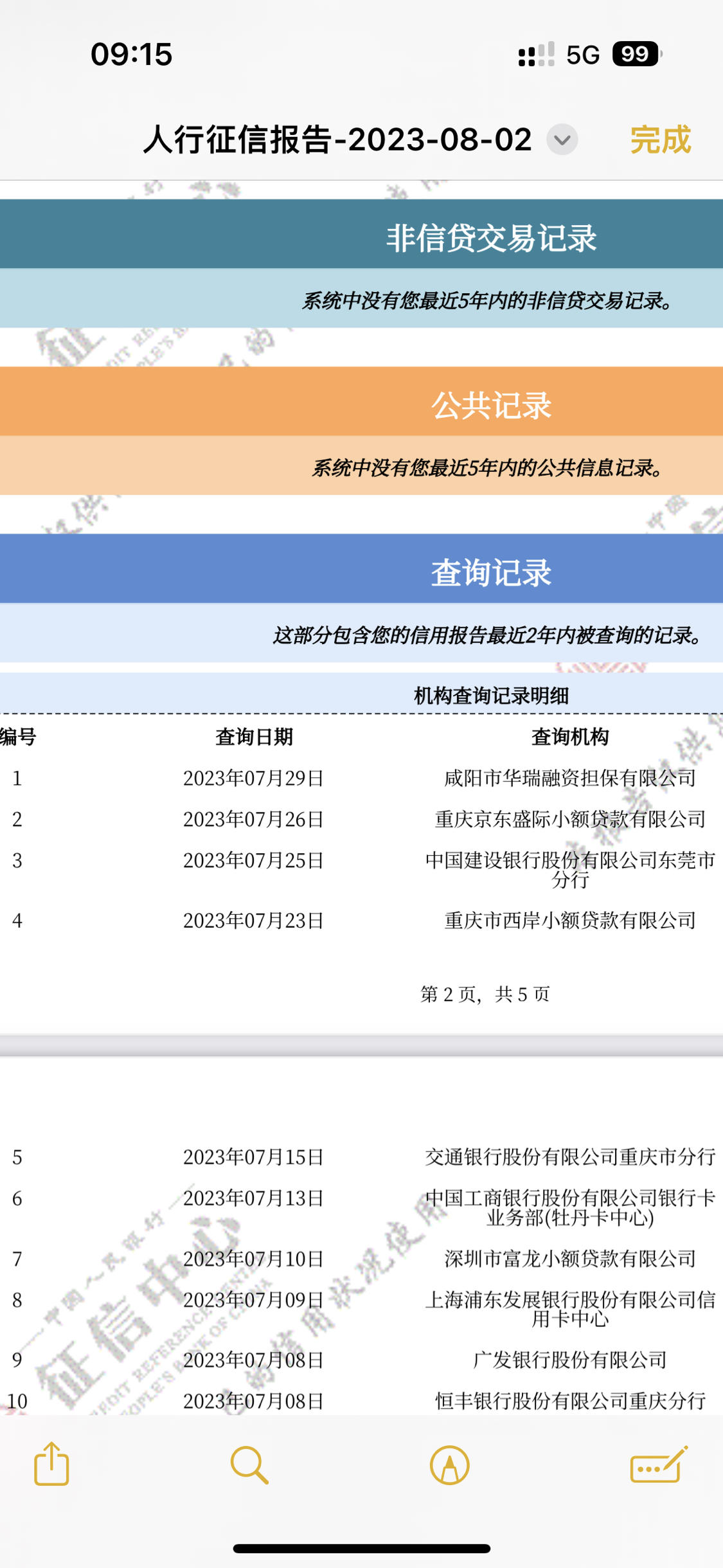Image resolution: width=723 pixels, height=1568 pixels.
Task: Tap the 09:15 clock in the status bar
Action: point(132,54)
